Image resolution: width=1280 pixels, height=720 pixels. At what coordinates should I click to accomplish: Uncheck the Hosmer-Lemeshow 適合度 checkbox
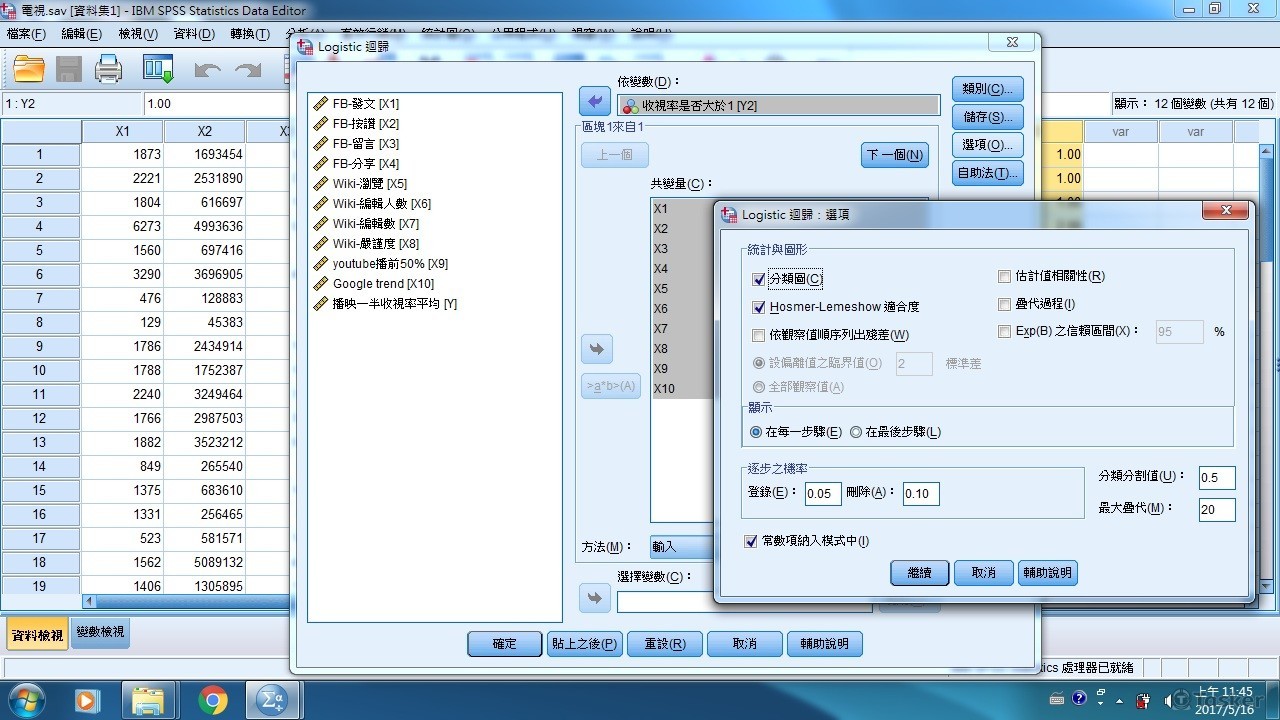point(759,307)
